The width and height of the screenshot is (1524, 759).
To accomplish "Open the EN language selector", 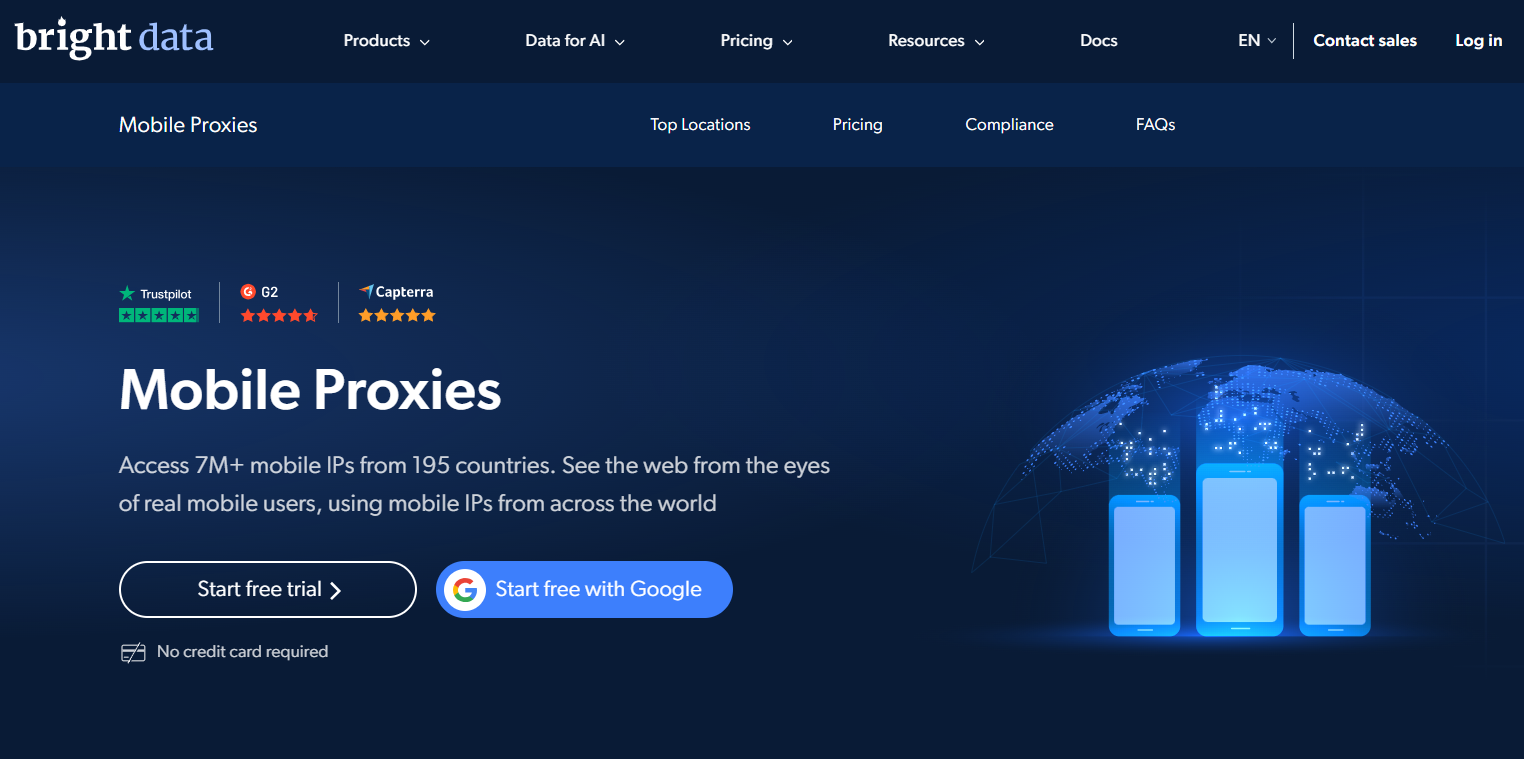I will tap(1257, 41).
